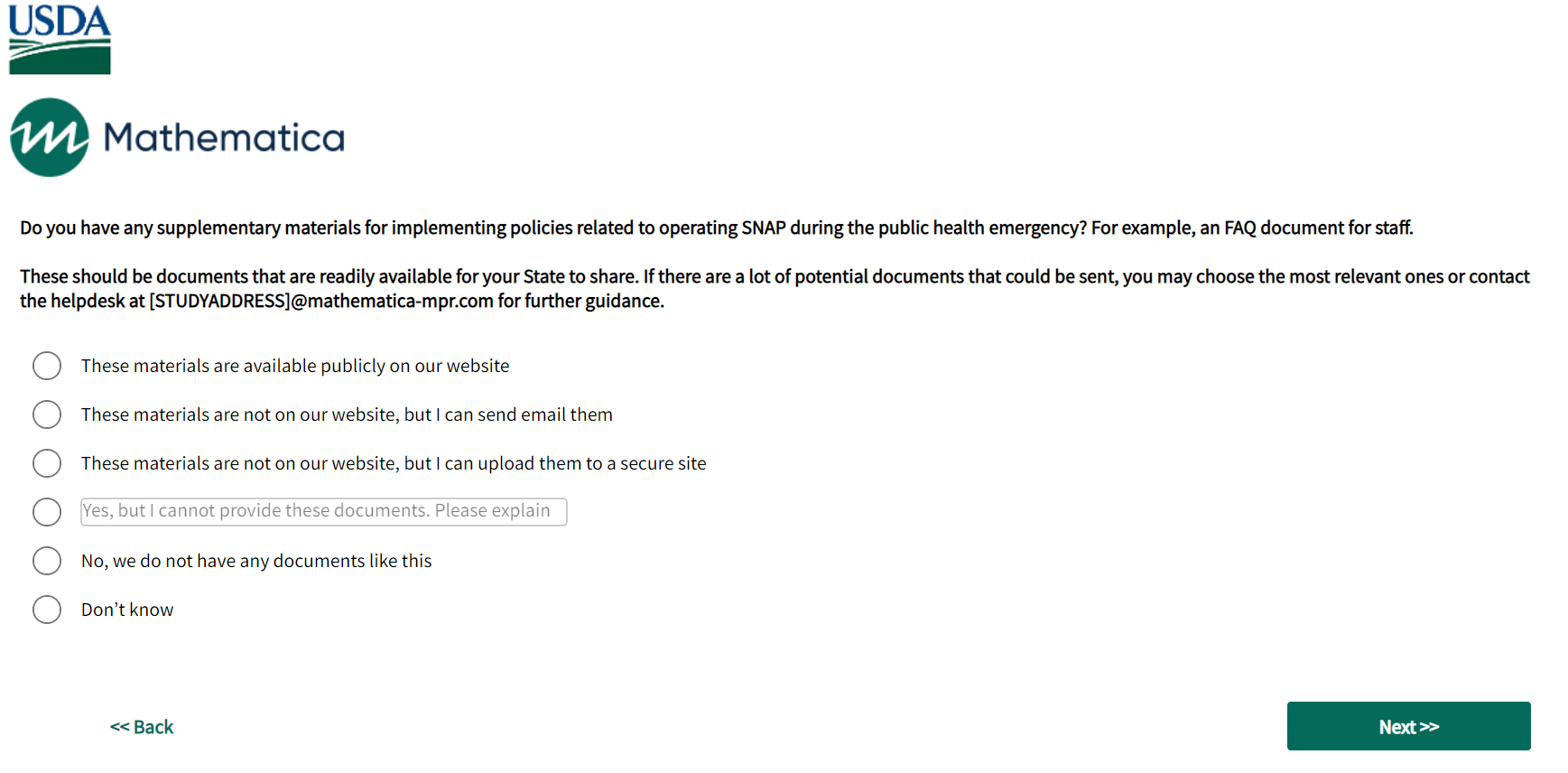This screenshot has height=773, width=1568.
Task: Select the 'available publicly on our website' radio button
Action: click(47, 366)
